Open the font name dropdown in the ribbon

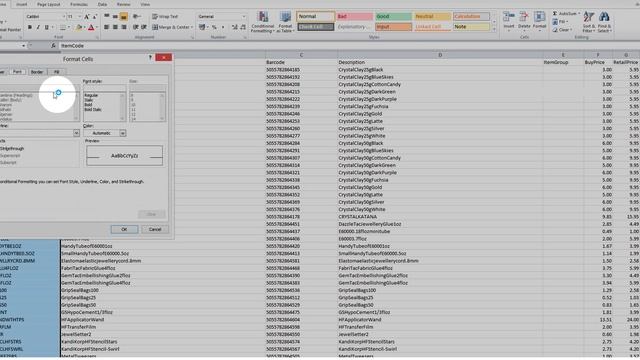pos(64,17)
